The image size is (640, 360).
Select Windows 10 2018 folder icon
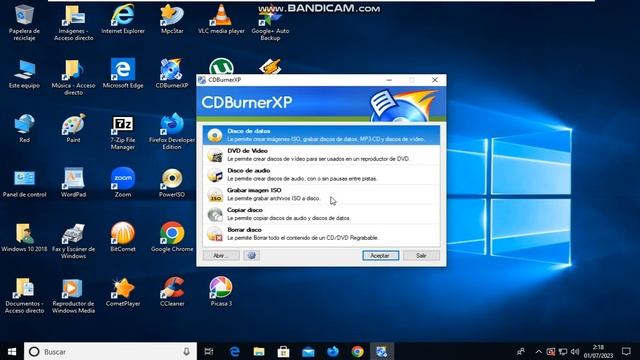tap(24, 238)
